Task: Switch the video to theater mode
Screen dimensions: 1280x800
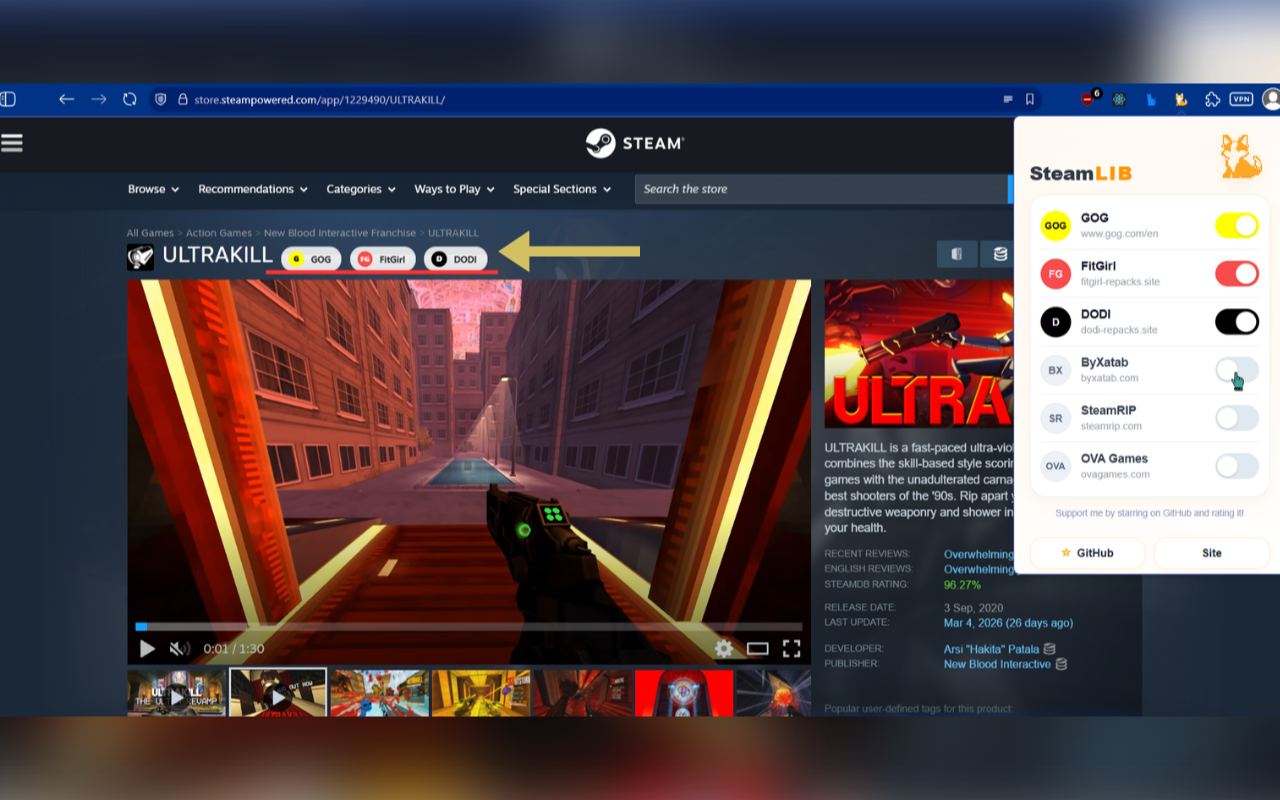Action: [x=757, y=649]
